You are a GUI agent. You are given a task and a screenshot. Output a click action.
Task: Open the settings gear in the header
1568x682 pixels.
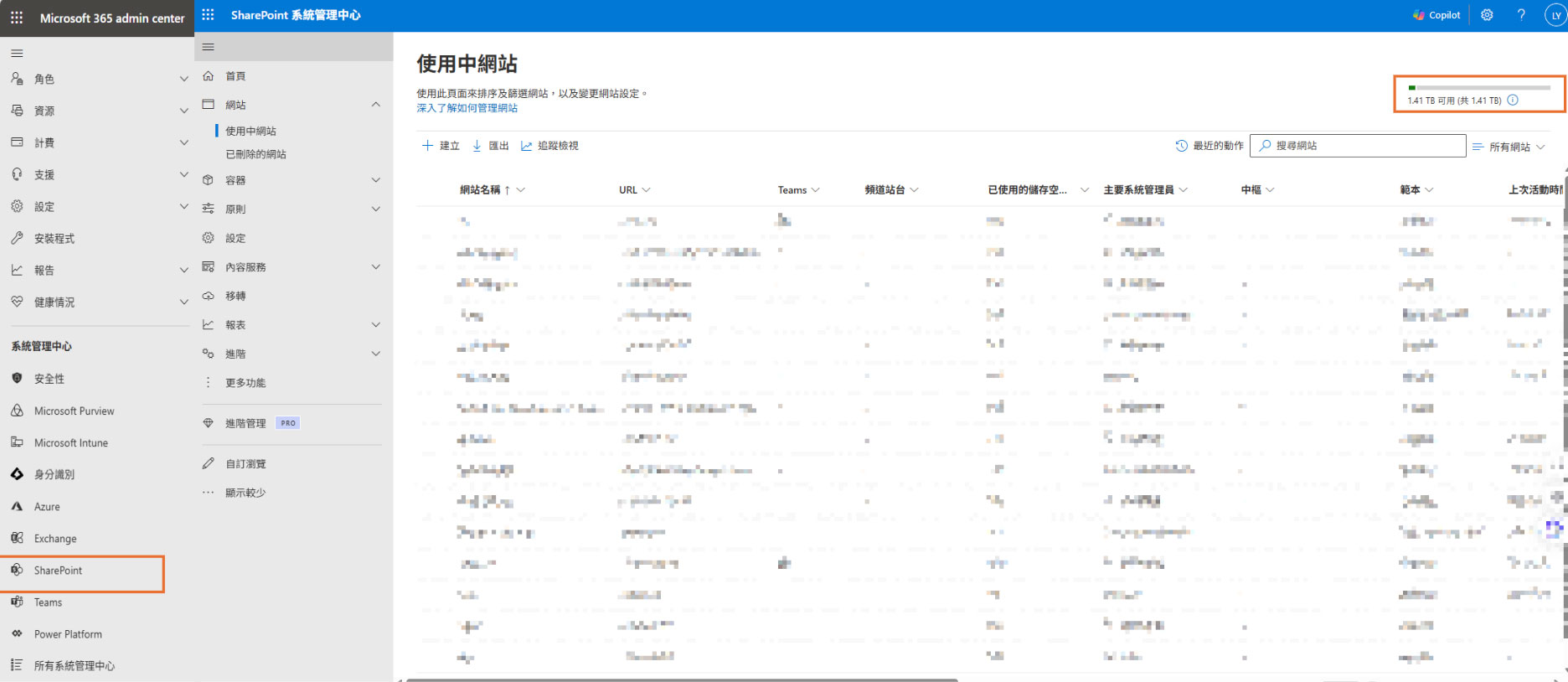(1487, 15)
